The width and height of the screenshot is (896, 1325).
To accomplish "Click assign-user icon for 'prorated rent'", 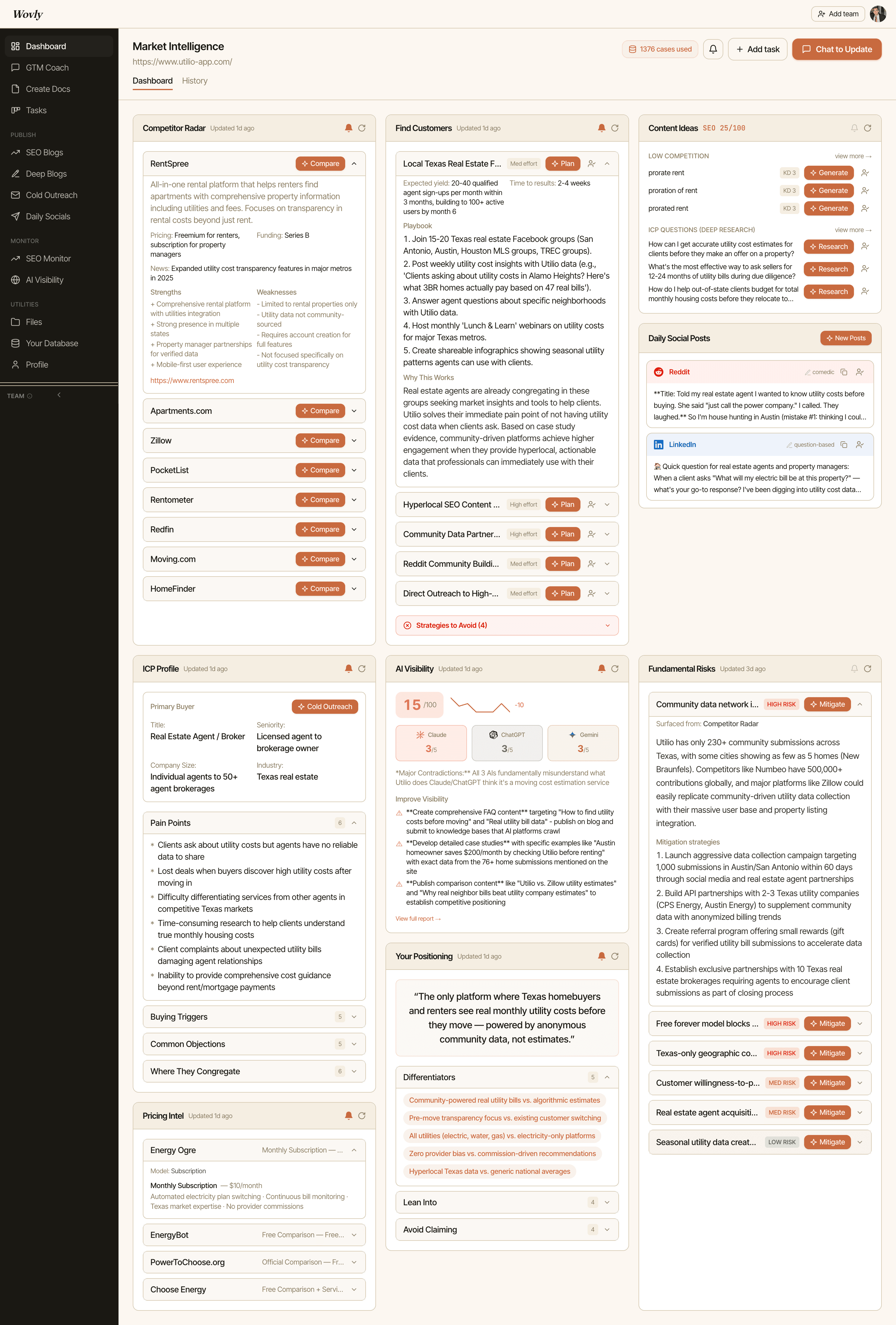I will click(865, 208).
